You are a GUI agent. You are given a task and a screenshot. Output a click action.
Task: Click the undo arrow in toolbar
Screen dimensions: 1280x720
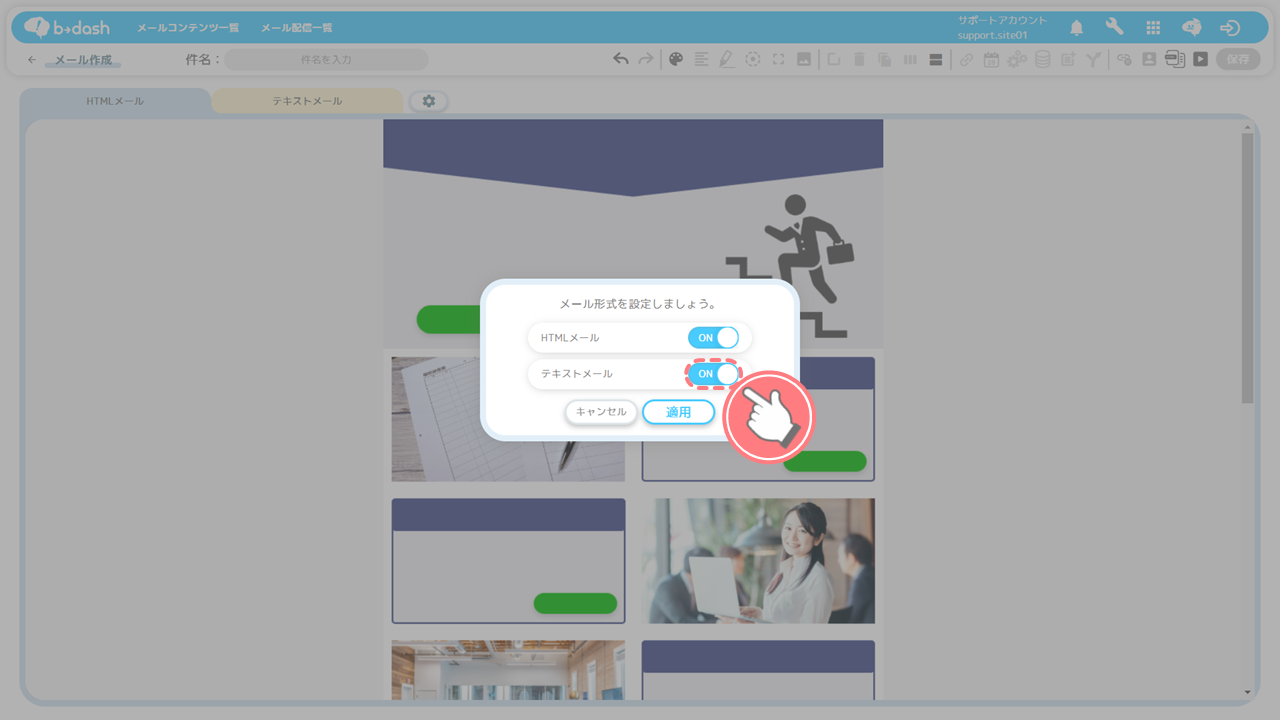(621, 59)
